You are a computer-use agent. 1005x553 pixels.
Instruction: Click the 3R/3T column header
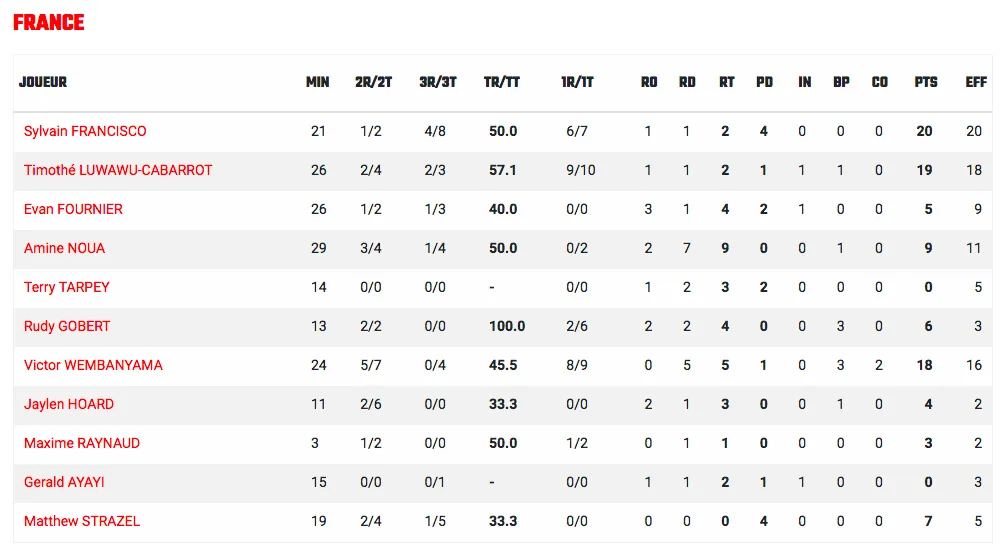438,83
